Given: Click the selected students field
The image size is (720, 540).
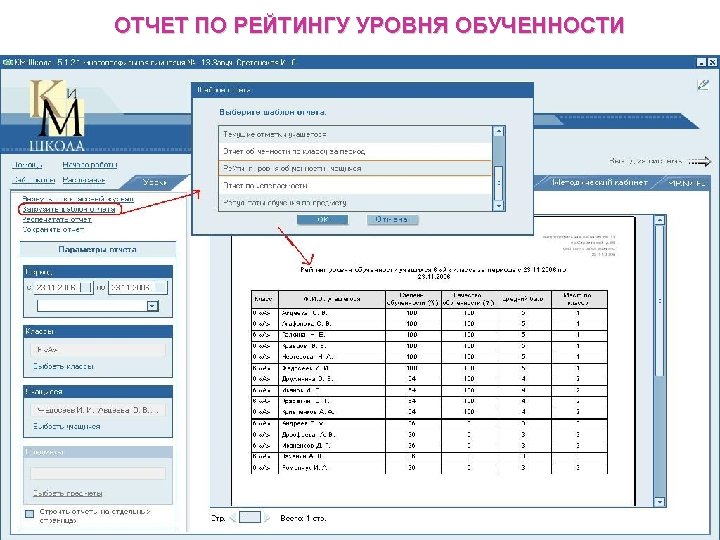Looking at the screenshot, I should [98, 410].
